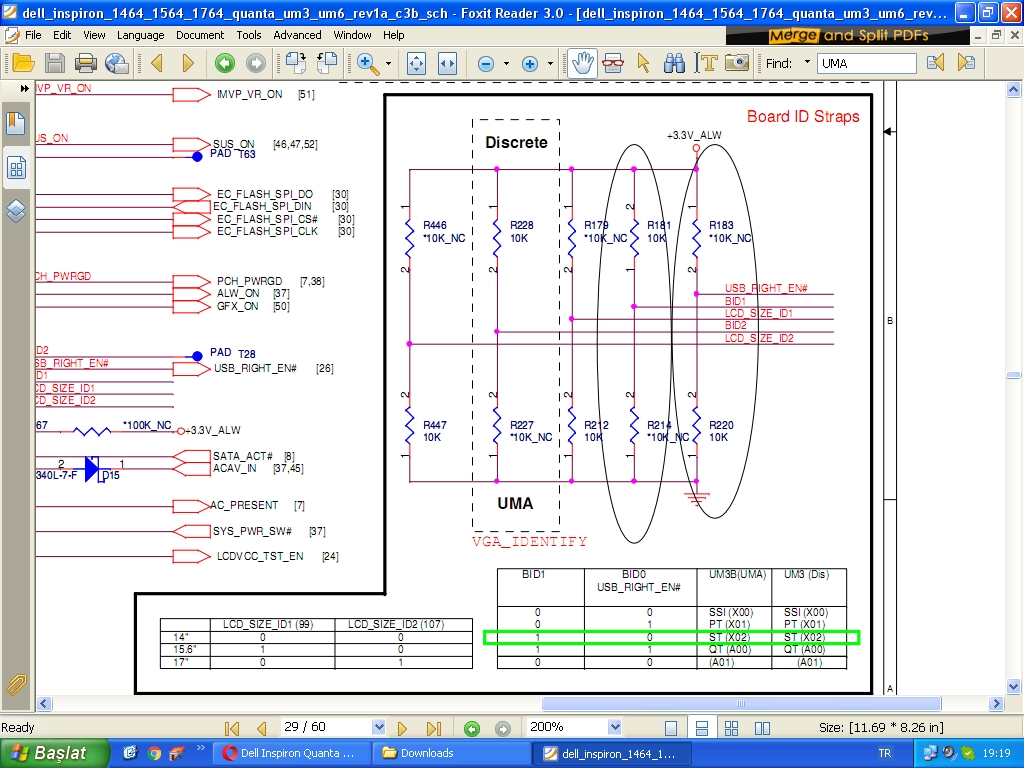Find previous match icon

[935, 63]
